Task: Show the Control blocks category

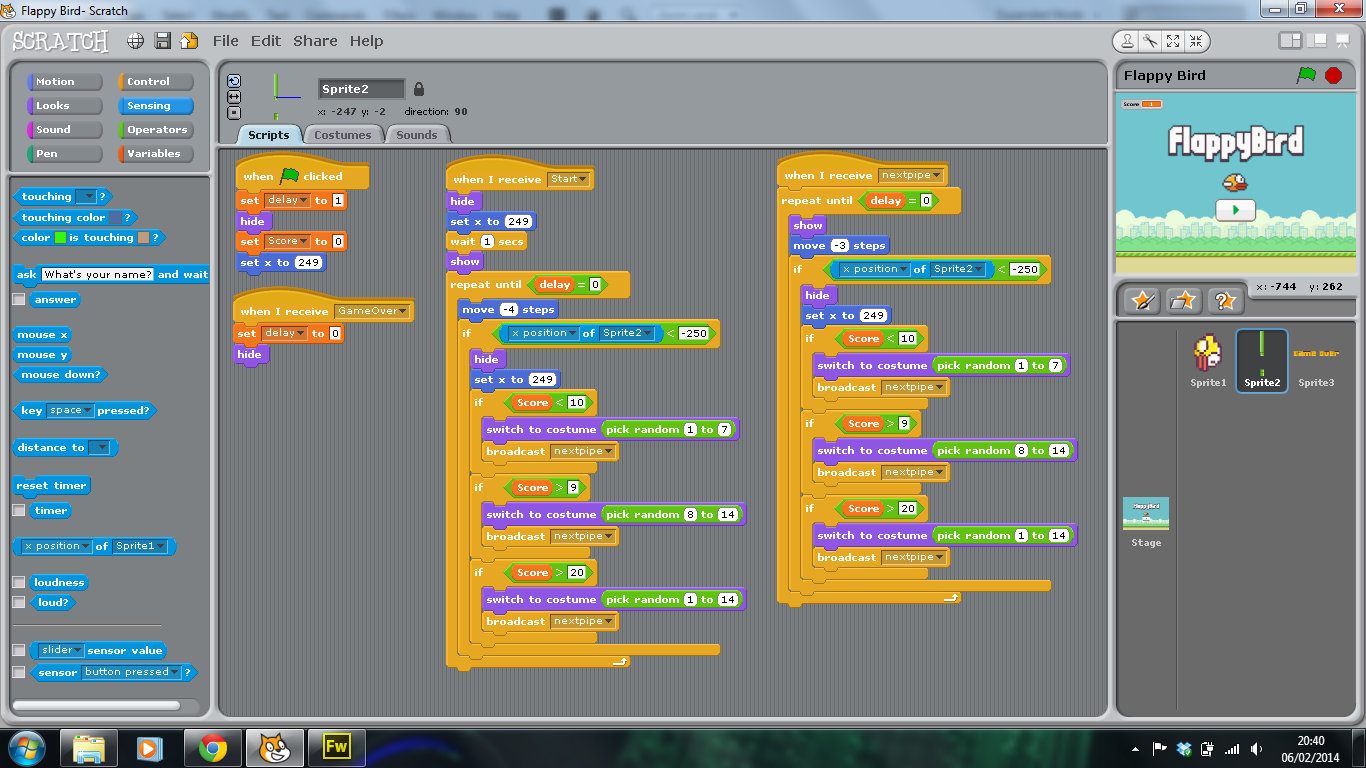Action: [156, 82]
